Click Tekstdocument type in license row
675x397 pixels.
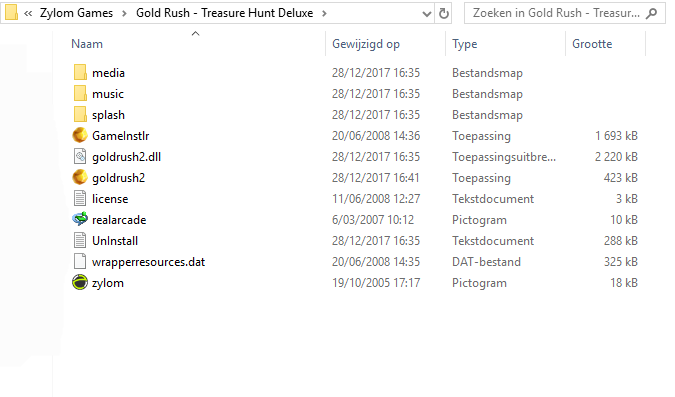[493, 199]
